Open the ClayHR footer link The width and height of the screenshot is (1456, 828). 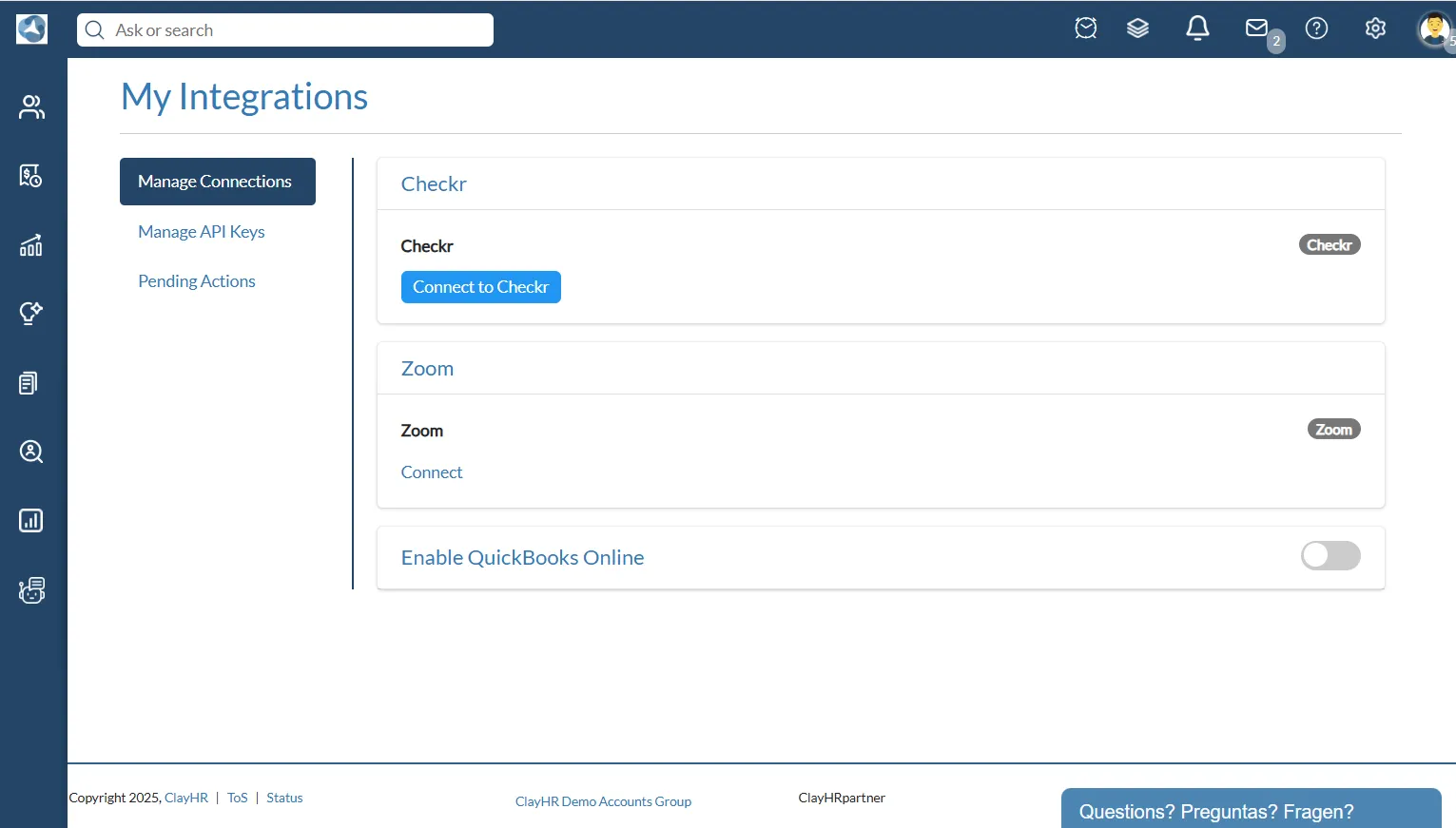coord(186,798)
